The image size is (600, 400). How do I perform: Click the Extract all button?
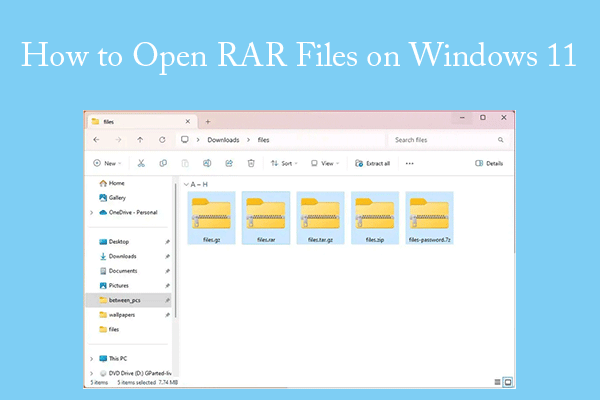point(372,163)
